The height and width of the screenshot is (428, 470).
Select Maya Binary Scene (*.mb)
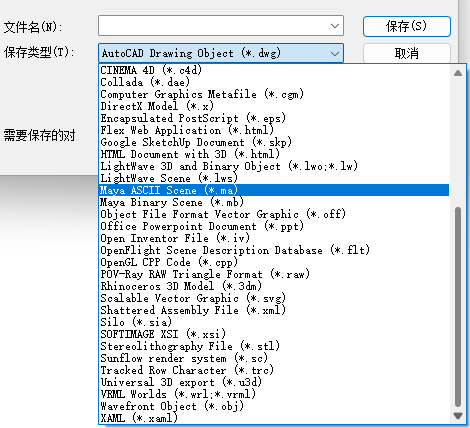click(274, 202)
